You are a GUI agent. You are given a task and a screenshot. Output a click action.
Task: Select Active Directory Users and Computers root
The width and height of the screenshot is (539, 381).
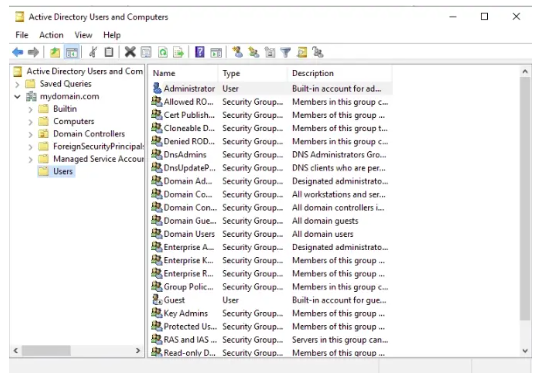(x=85, y=71)
